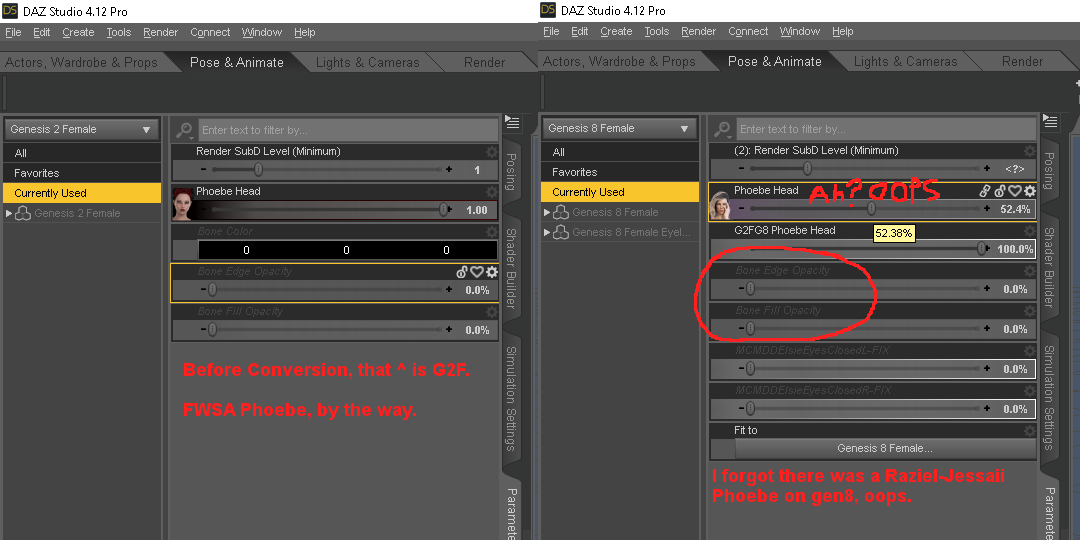Open File menu in Genesis 2 window

[x=13, y=32]
